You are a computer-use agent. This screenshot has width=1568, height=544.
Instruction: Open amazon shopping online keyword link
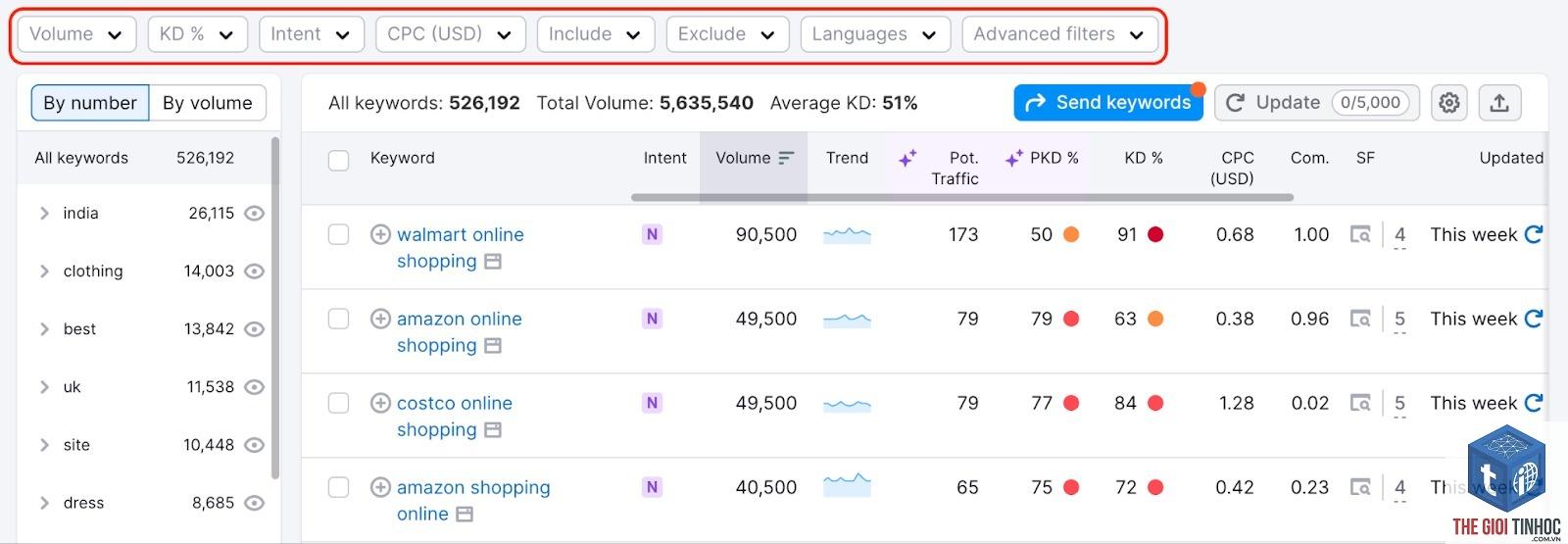coord(472,501)
